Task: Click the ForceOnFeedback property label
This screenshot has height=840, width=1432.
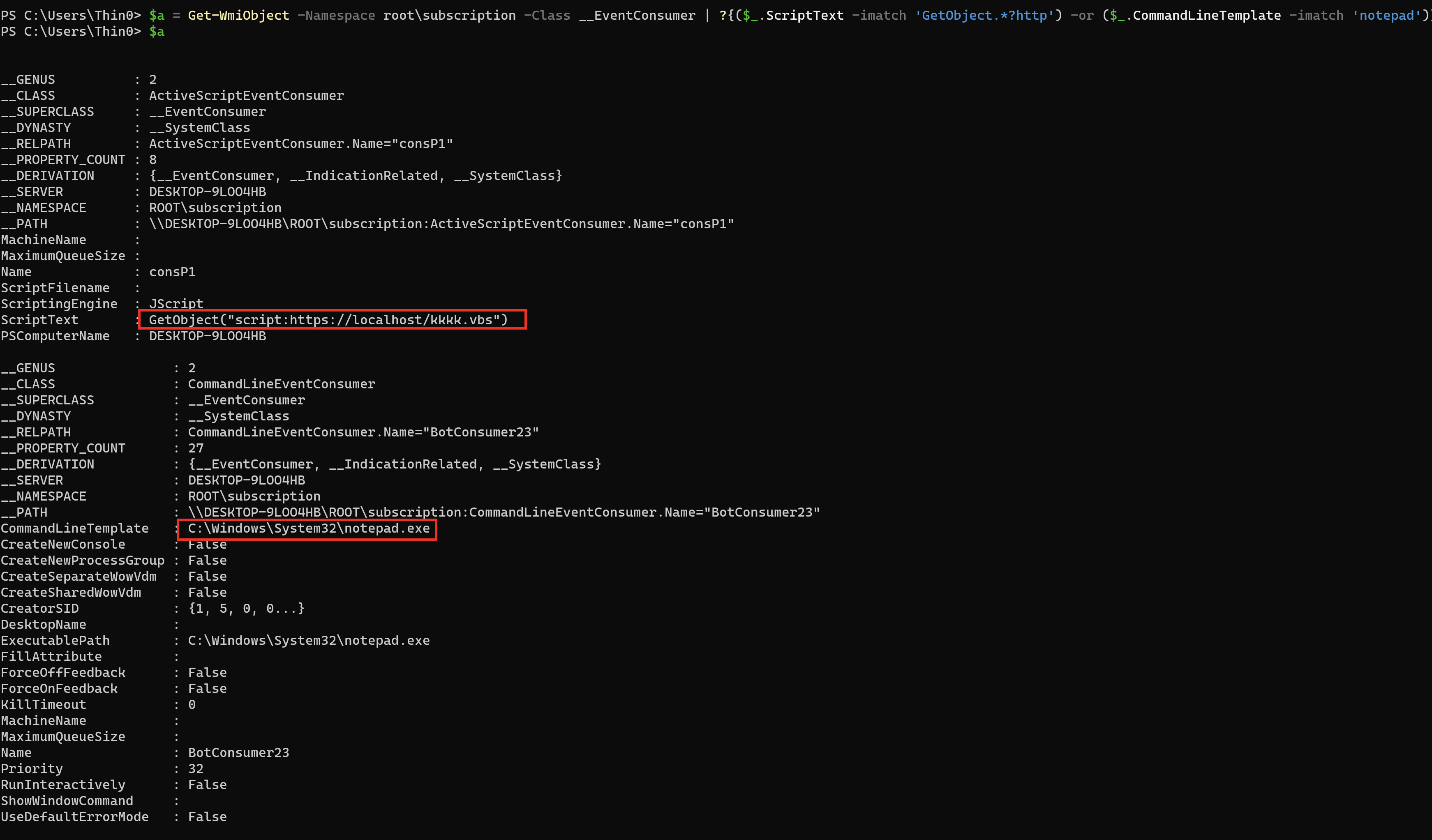Action: [x=59, y=689]
